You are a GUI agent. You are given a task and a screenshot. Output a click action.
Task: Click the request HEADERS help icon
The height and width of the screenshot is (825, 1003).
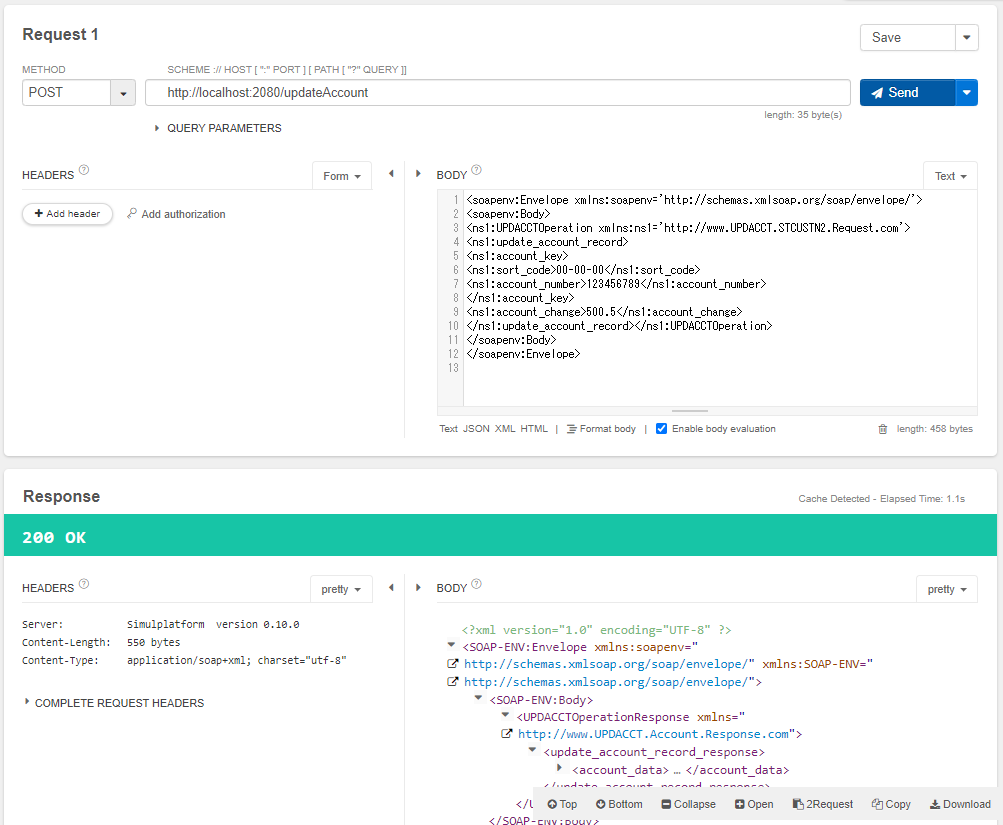84,170
